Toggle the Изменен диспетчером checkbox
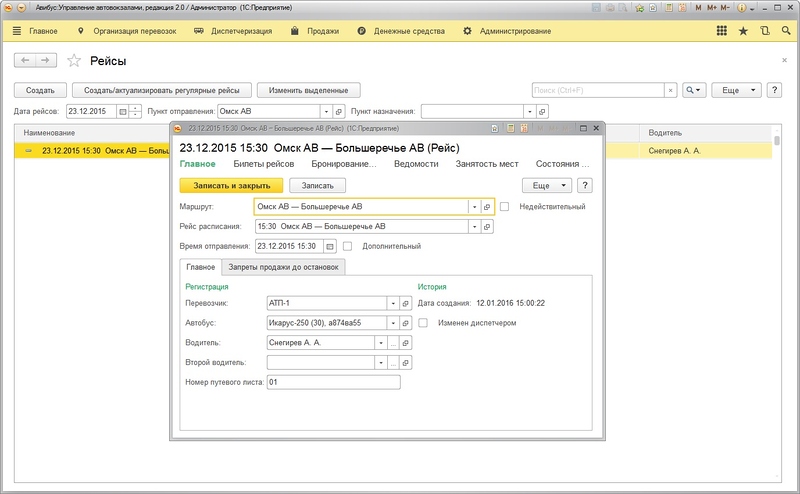Viewport: 800px width, 494px height. [424, 323]
